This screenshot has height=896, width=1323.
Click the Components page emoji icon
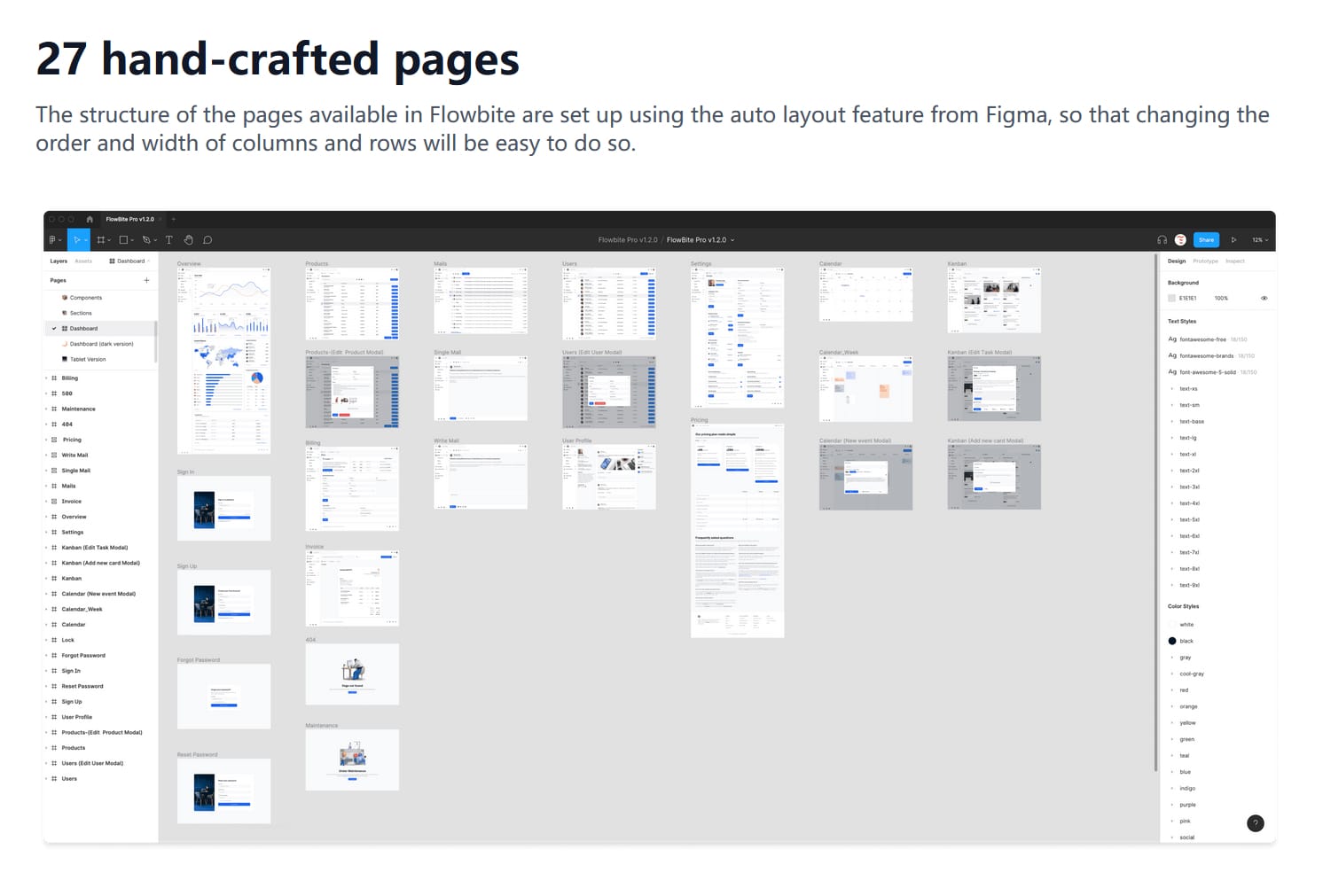point(65,298)
